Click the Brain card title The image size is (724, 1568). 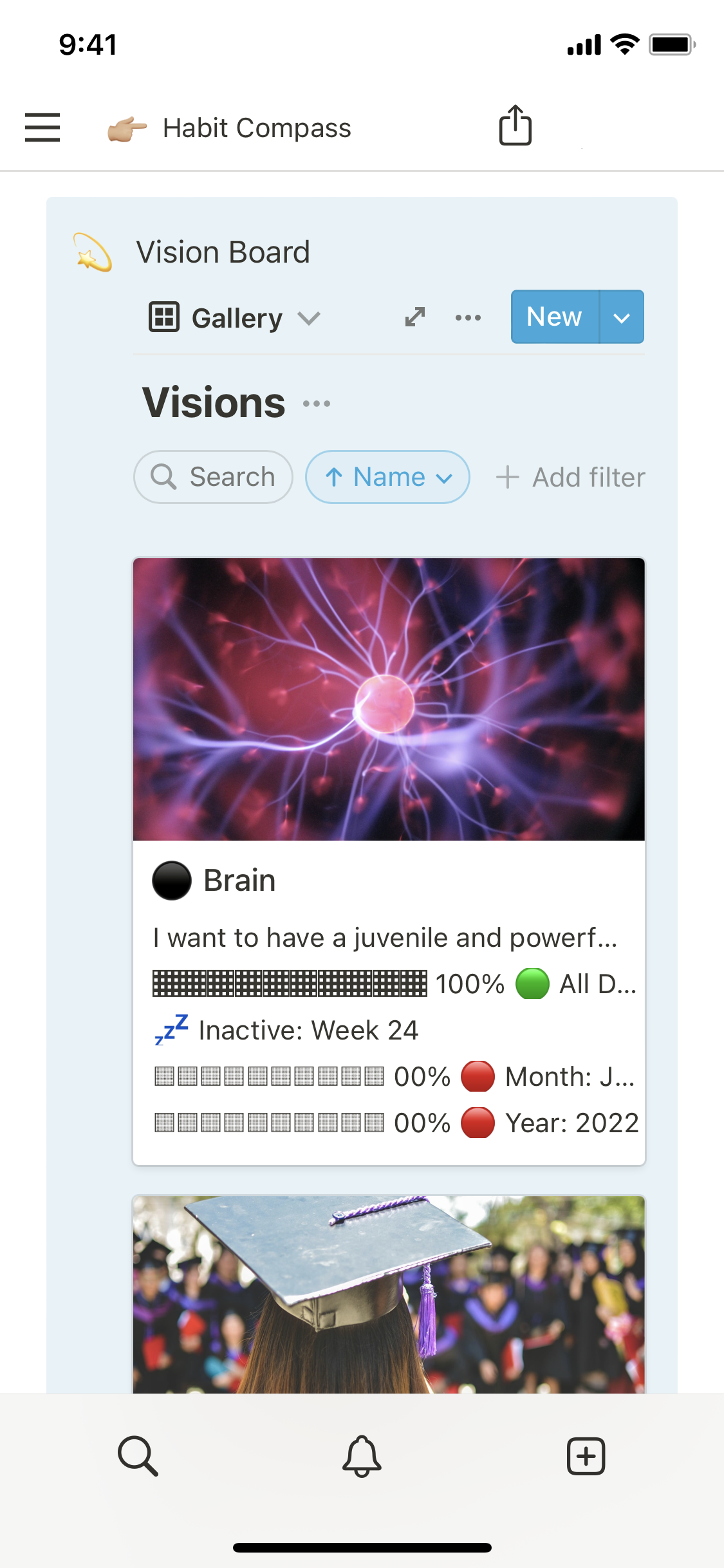pos(239,880)
